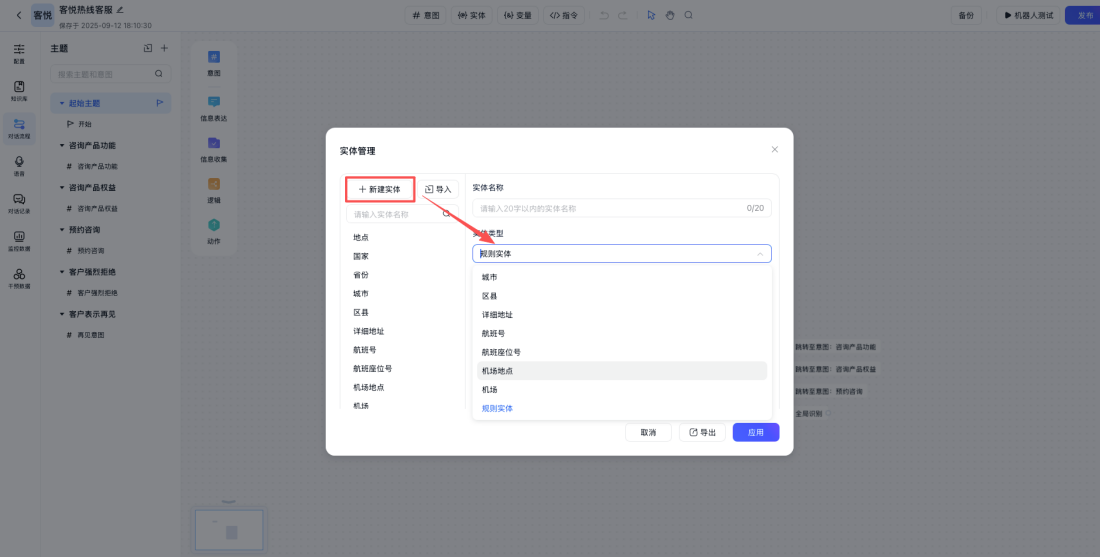The image size is (1100, 557).
Task: Open the 干预数据 sidebar section
Action: [19, 278]
